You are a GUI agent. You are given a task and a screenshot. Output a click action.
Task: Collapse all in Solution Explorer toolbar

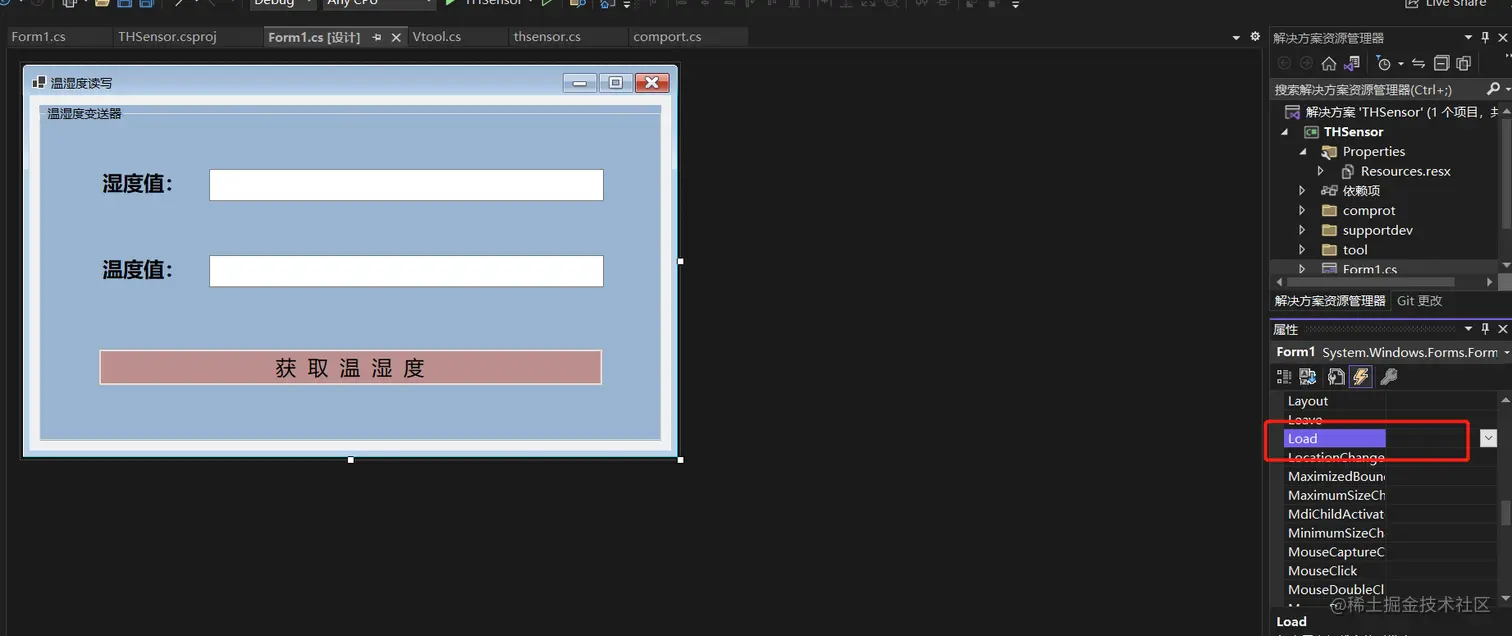point(1441,63)
